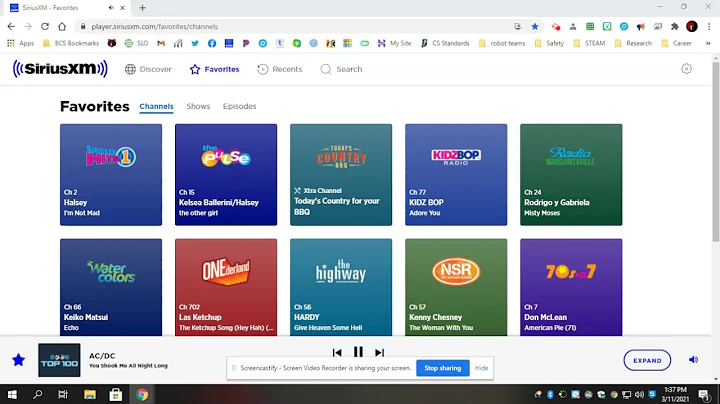720x404 pixels.
Task: Play 70s on 7 channel tile
Action: 571,287
